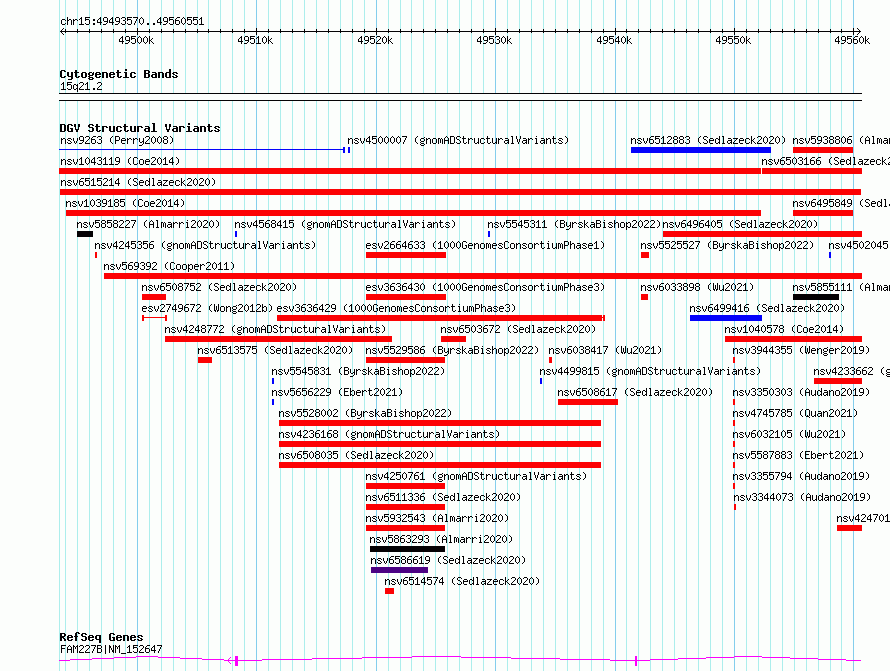890x671 pixels.
Task: Click the black nsv5863293 variant bar
Action: coord(407,550)
